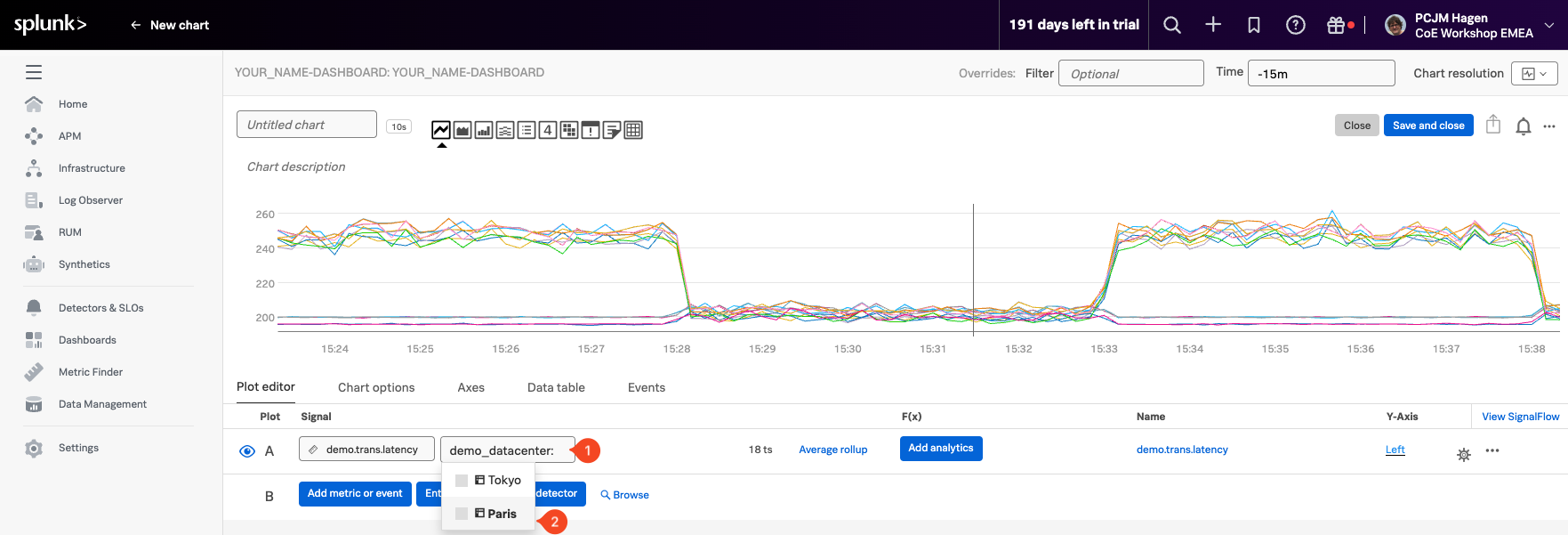Open the View SignalFlow link

(x=1520, y=417)
